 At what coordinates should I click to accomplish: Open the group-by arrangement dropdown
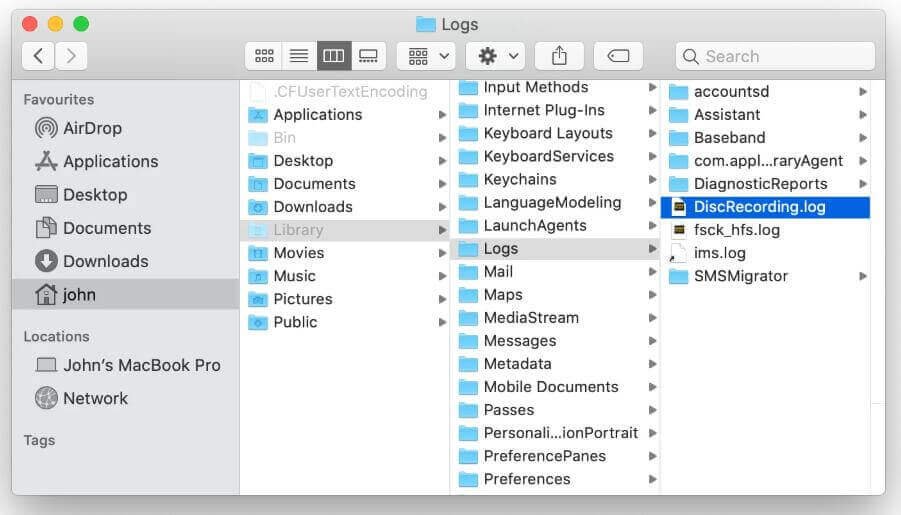428,56
